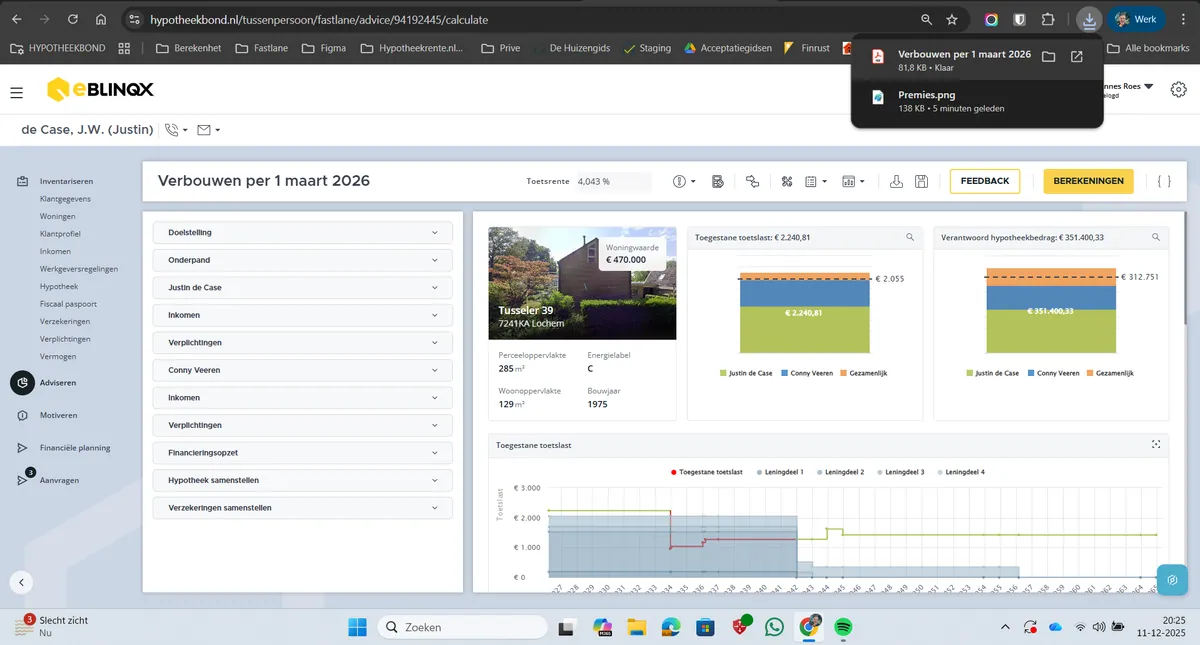Screen dimensions: 1200x645
Task: Click the calculator icon in calculation toolbar
Action: click(717, 181)
